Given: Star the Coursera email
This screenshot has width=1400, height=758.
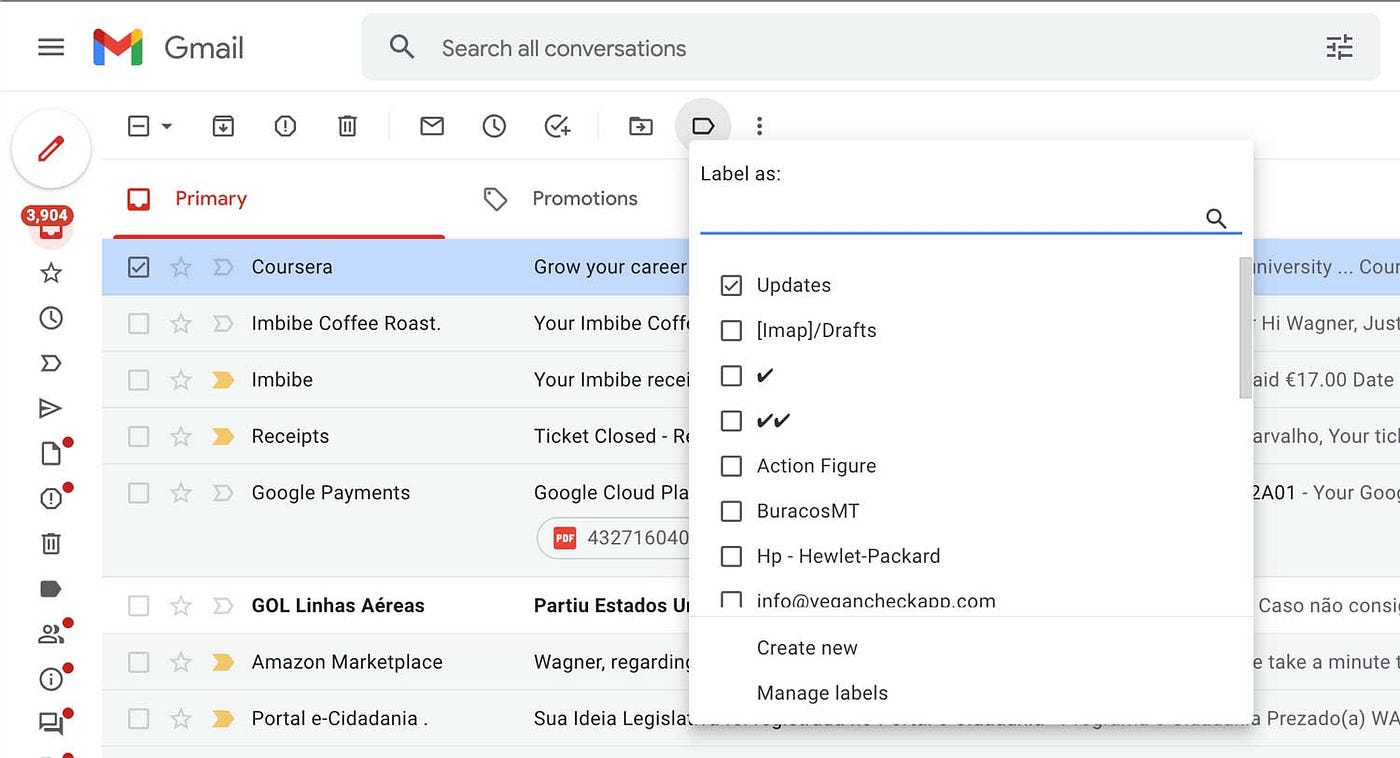Looking at the screenshot, I should (x=180, y=267).
